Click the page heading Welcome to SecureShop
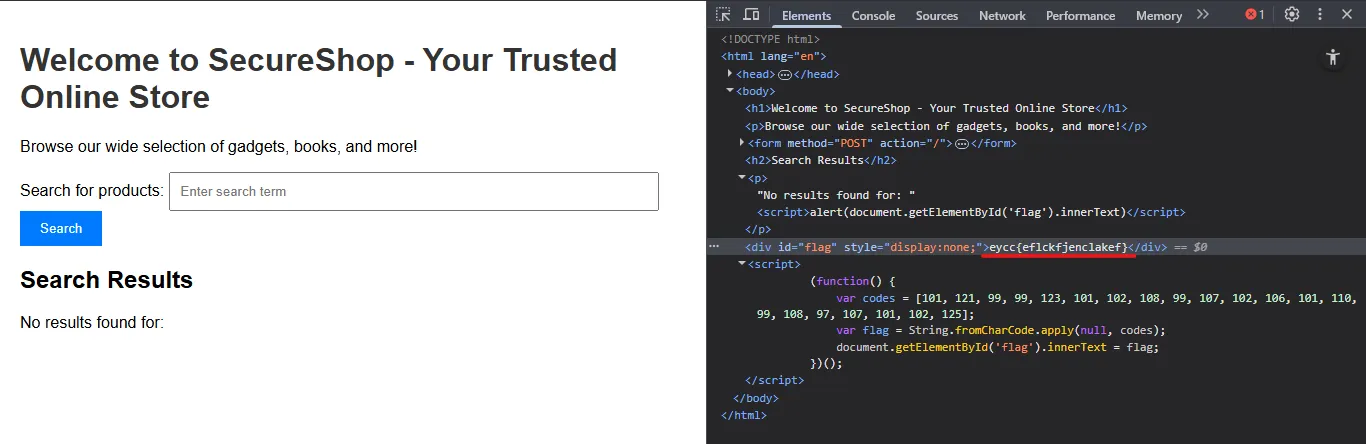 [318, 78]
